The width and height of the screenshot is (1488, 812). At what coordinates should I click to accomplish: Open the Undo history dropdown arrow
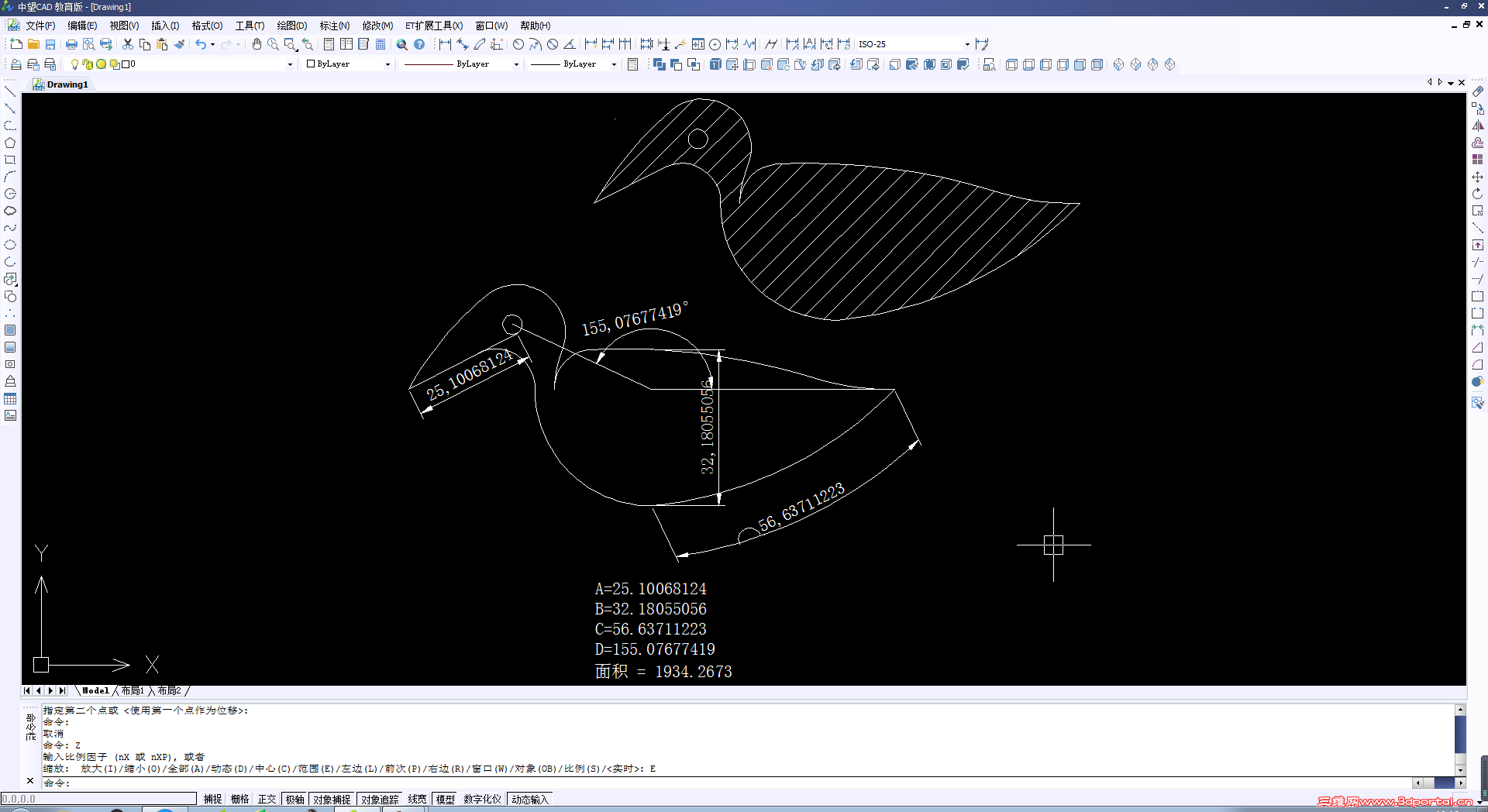pos(212,44)
